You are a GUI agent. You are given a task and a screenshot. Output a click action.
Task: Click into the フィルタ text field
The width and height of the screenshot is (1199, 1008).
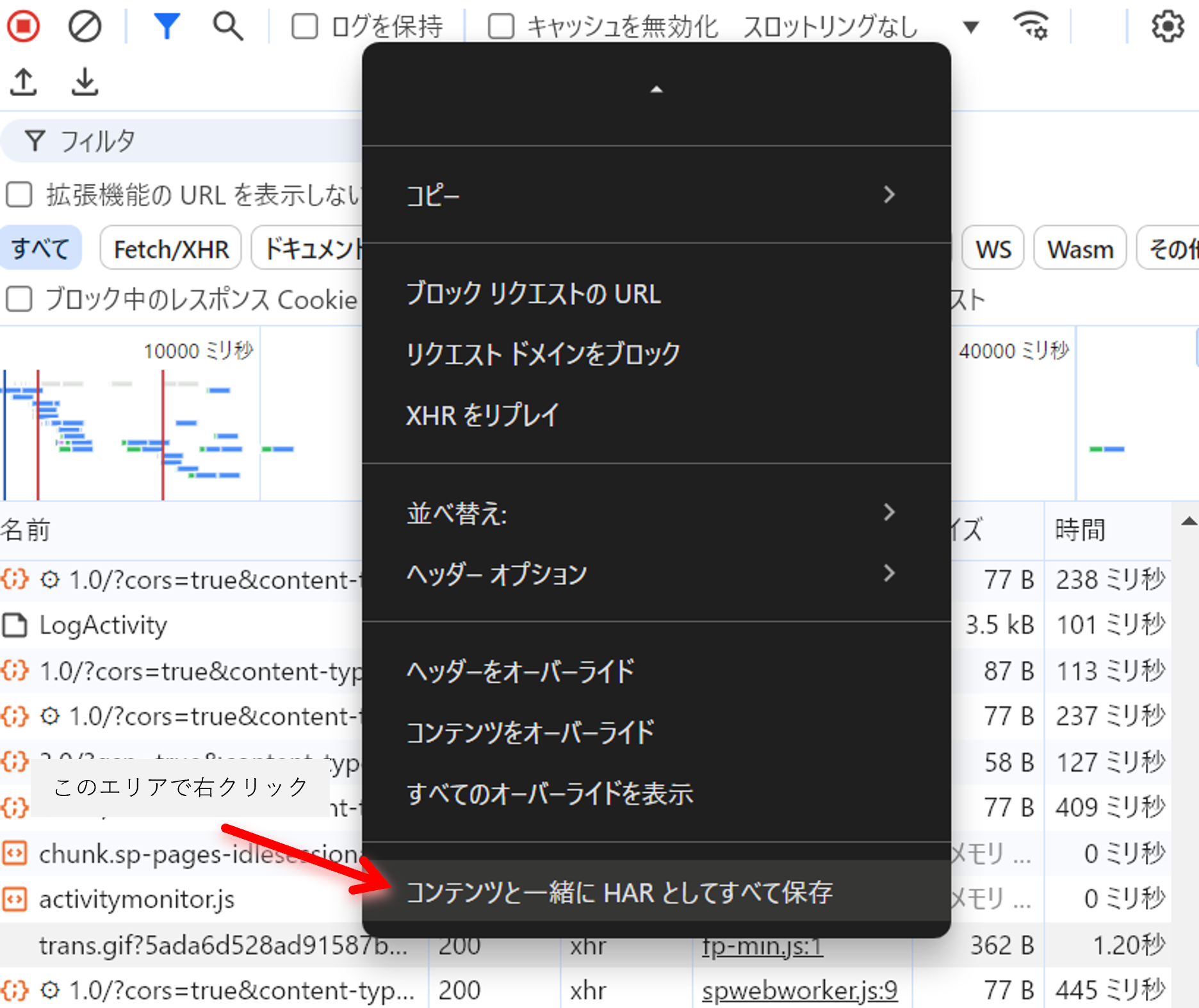pyautogui.click(x=183, y=140)
